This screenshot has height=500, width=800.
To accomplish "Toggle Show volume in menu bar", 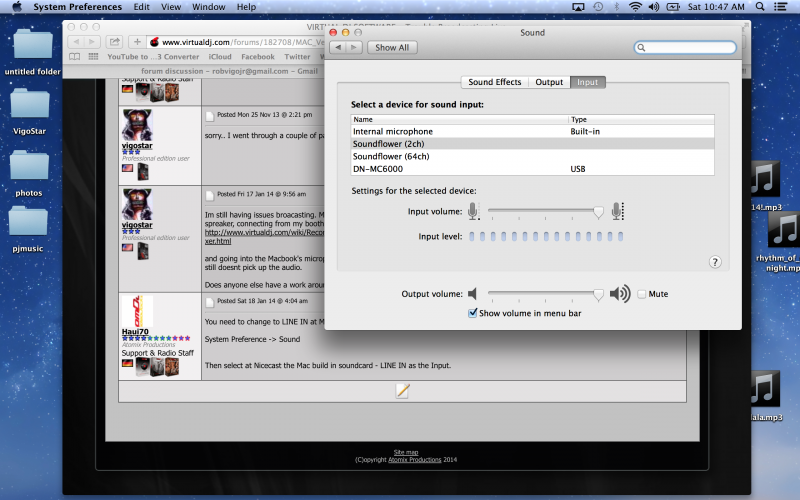I will tap(473, 313).
